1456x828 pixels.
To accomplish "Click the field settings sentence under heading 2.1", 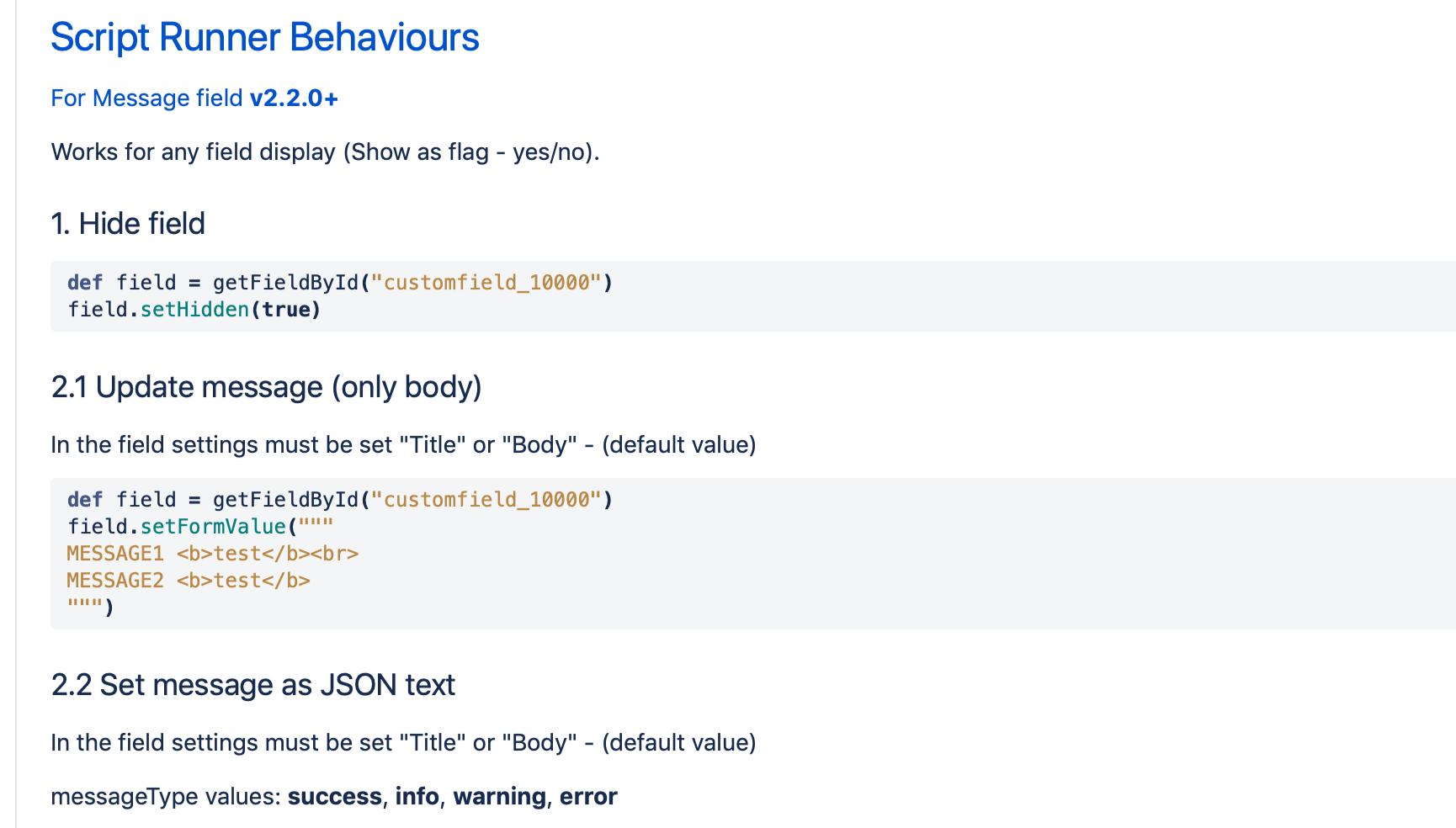I will pos(403,445).
